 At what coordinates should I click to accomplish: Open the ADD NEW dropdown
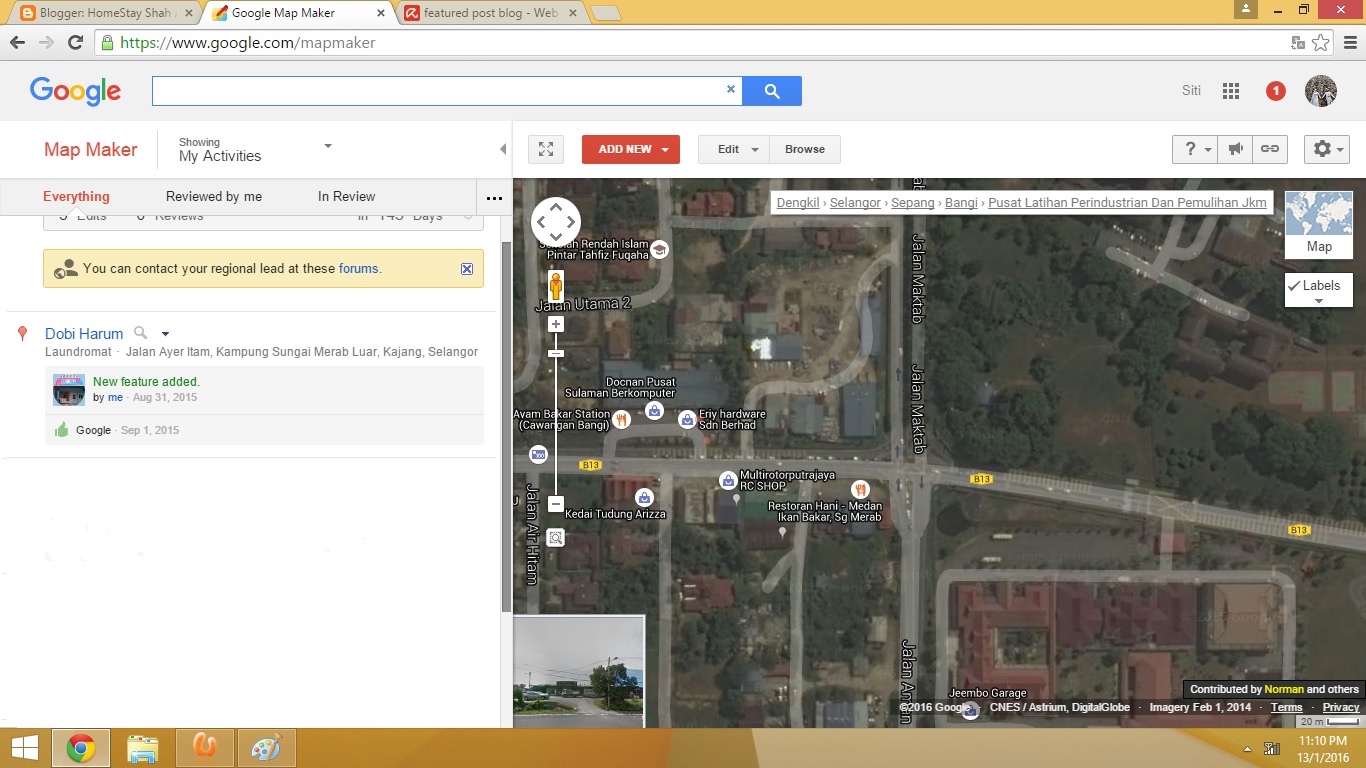630,148
